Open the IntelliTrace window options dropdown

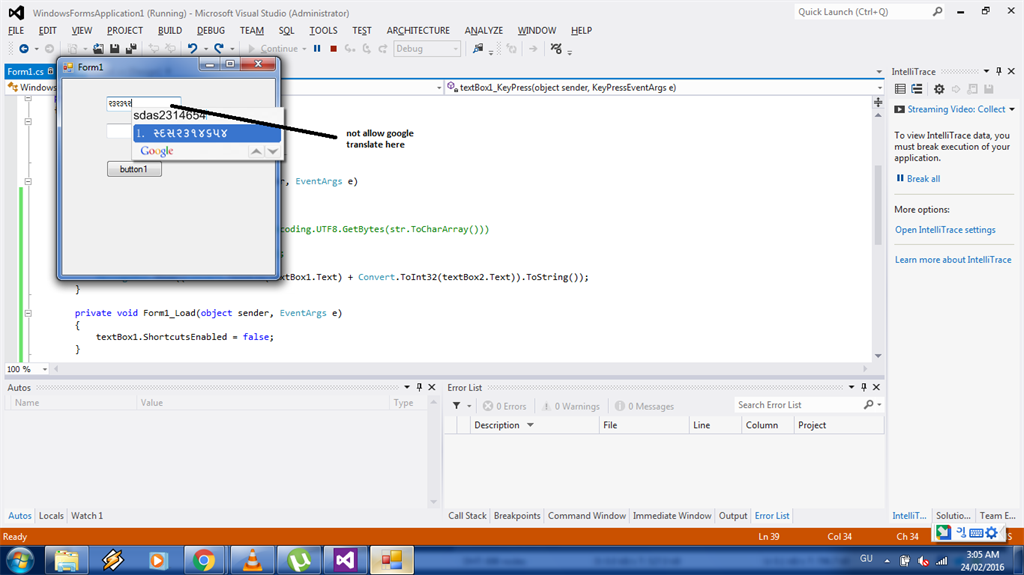(987, 71)
